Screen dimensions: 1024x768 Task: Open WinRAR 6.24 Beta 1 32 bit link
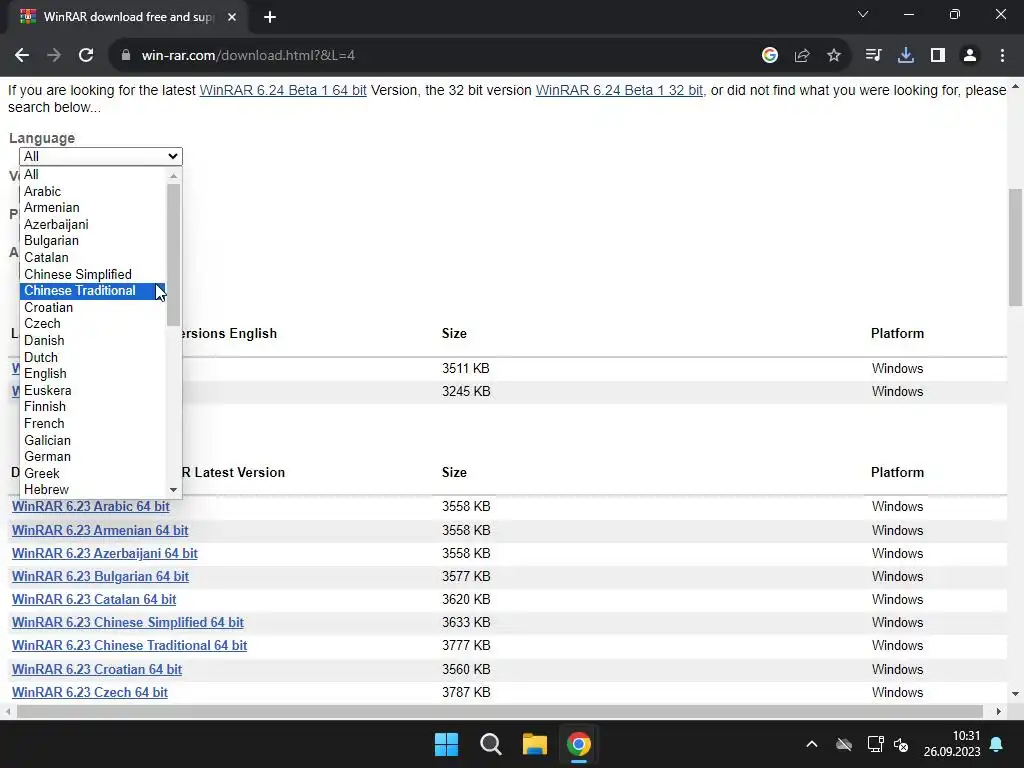[619, 90]
